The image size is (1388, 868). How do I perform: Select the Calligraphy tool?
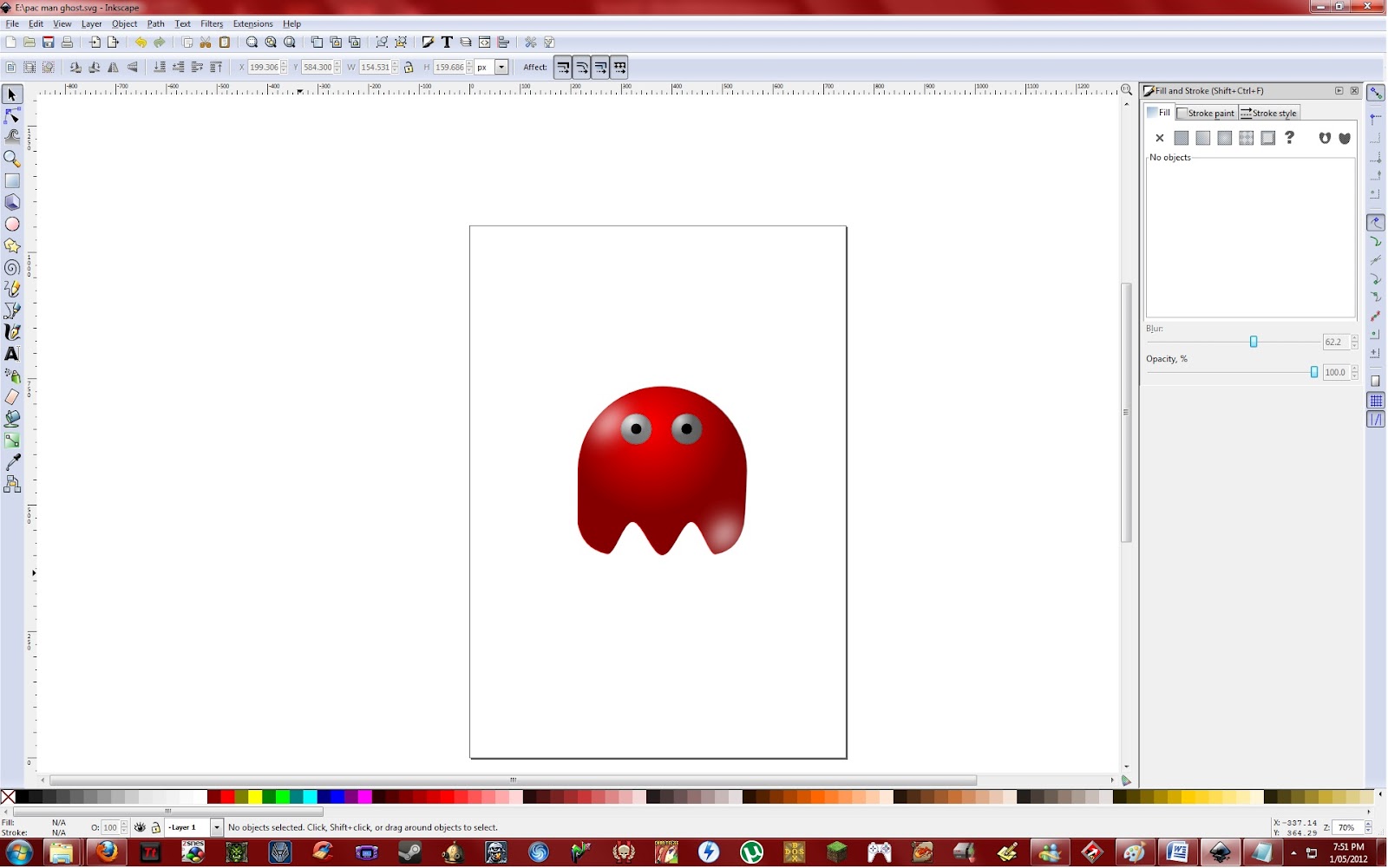(12, 332)
